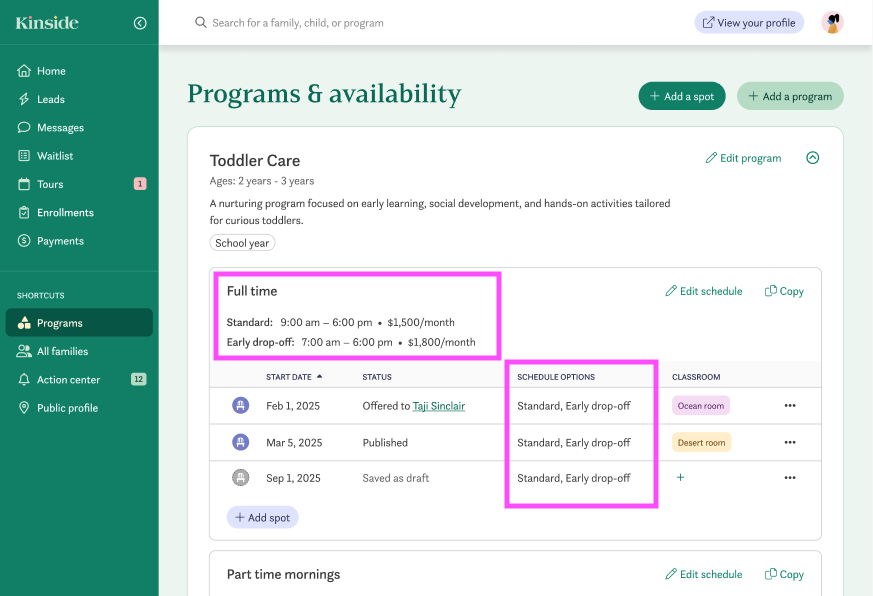Open more options for Sep 1, 2025 spot
Viewport: 873px width, 596px height.
(x=790, y=478)
